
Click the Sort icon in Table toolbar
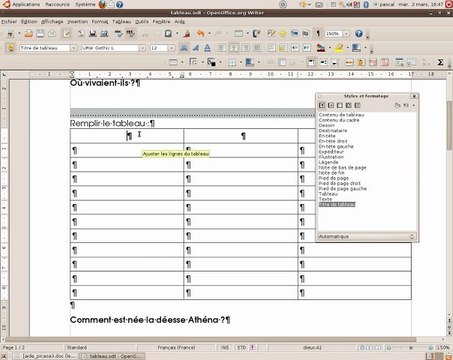[426, 62]
